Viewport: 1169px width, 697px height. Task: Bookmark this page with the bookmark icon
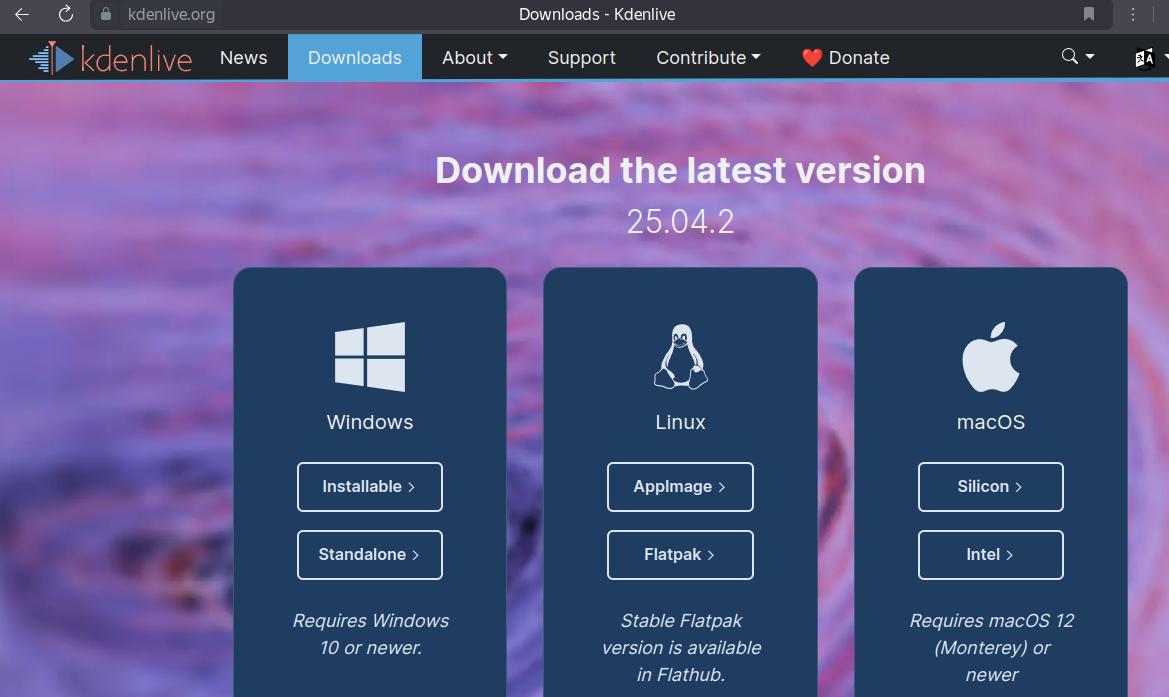click(x=1088, y=14)
